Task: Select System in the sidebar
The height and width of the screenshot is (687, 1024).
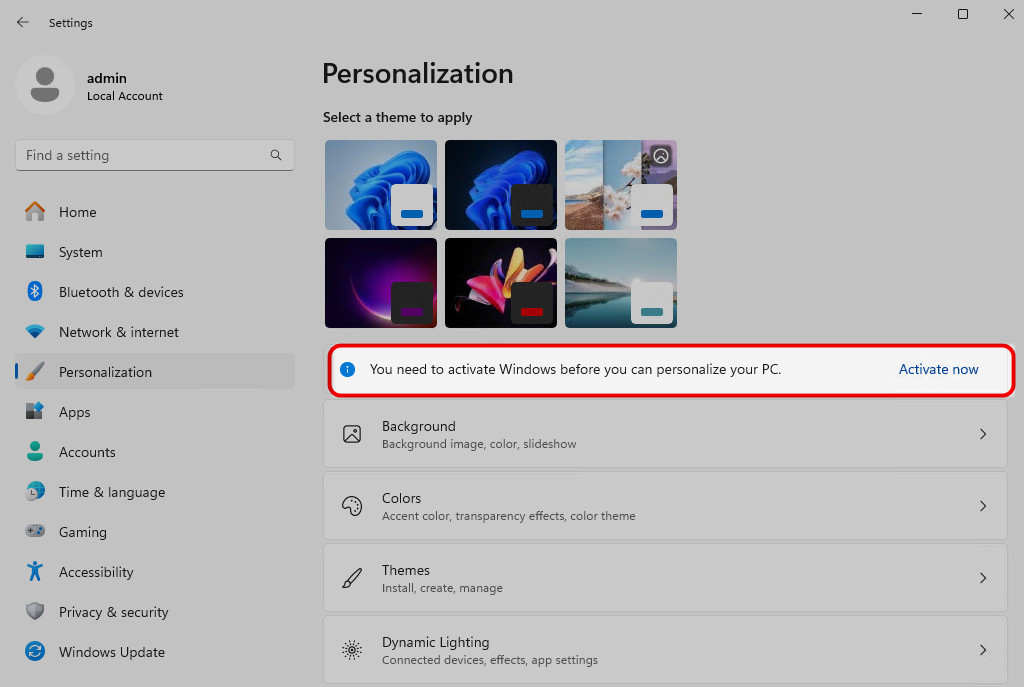Action: click(80, 252)
